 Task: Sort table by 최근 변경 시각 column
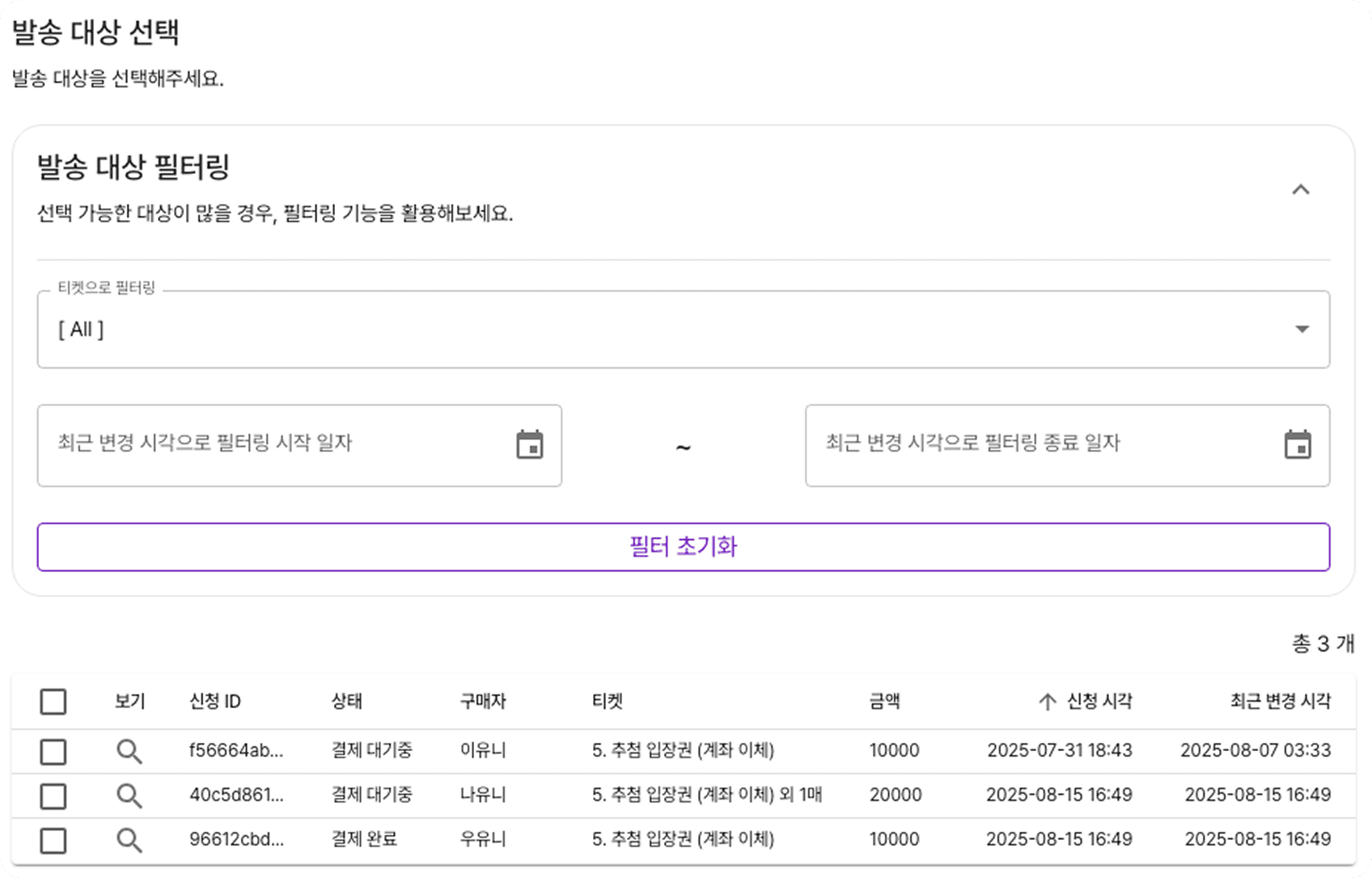1280,702
